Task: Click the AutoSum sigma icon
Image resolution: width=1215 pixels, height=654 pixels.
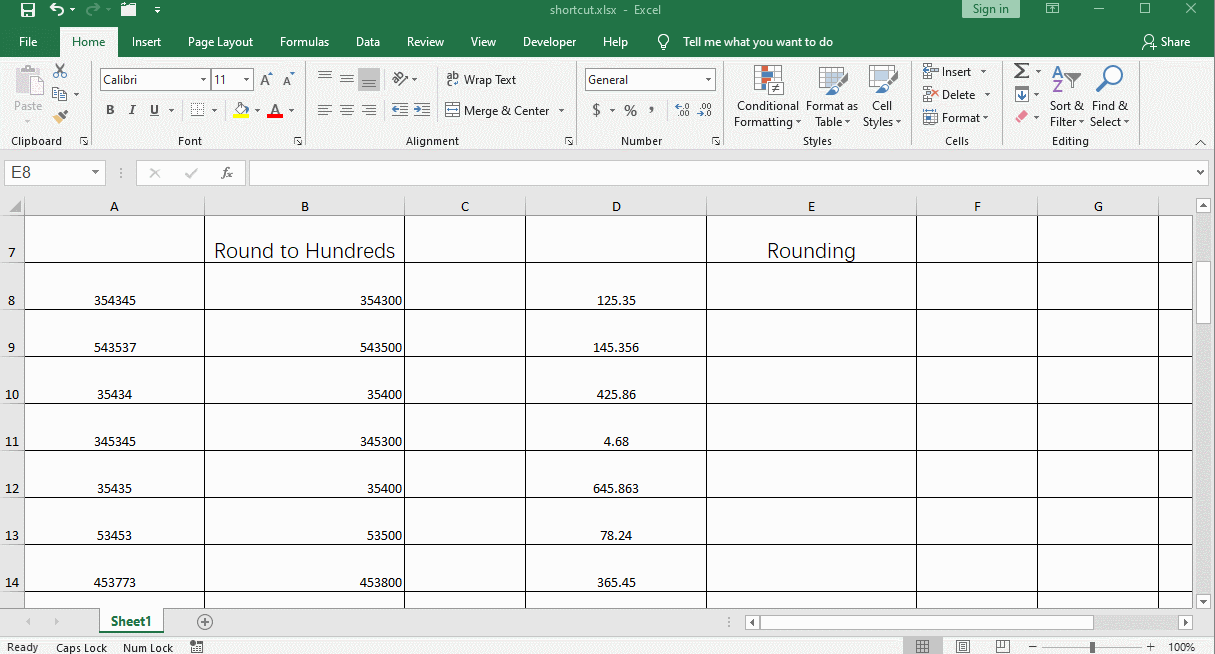Action: pos(1021,71)
